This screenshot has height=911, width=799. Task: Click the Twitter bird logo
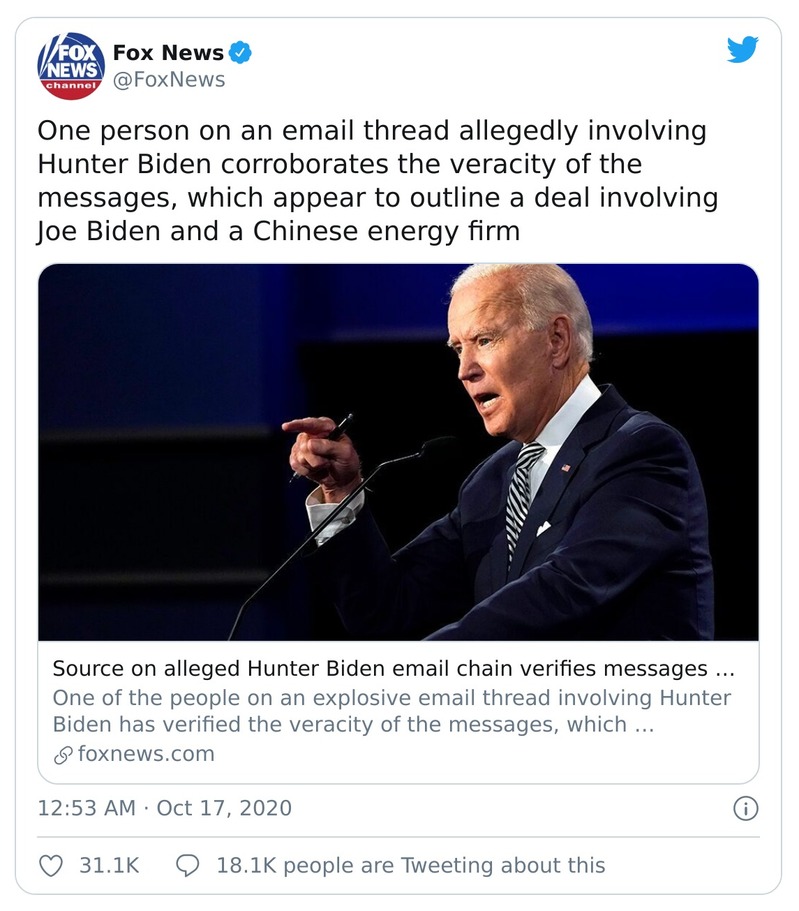742,50
